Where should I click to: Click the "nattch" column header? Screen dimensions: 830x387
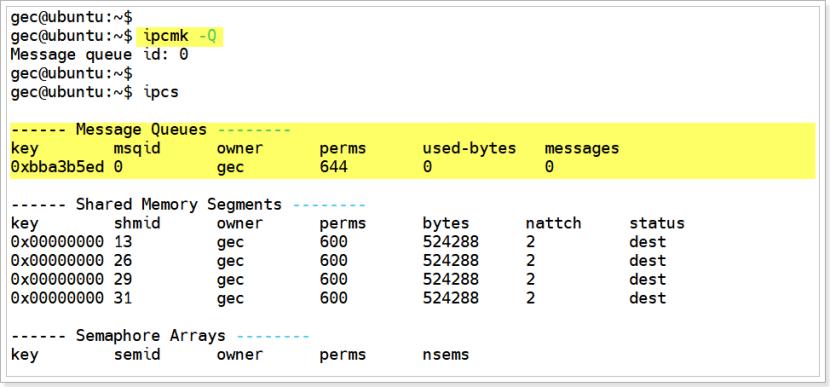coord(554,224)
